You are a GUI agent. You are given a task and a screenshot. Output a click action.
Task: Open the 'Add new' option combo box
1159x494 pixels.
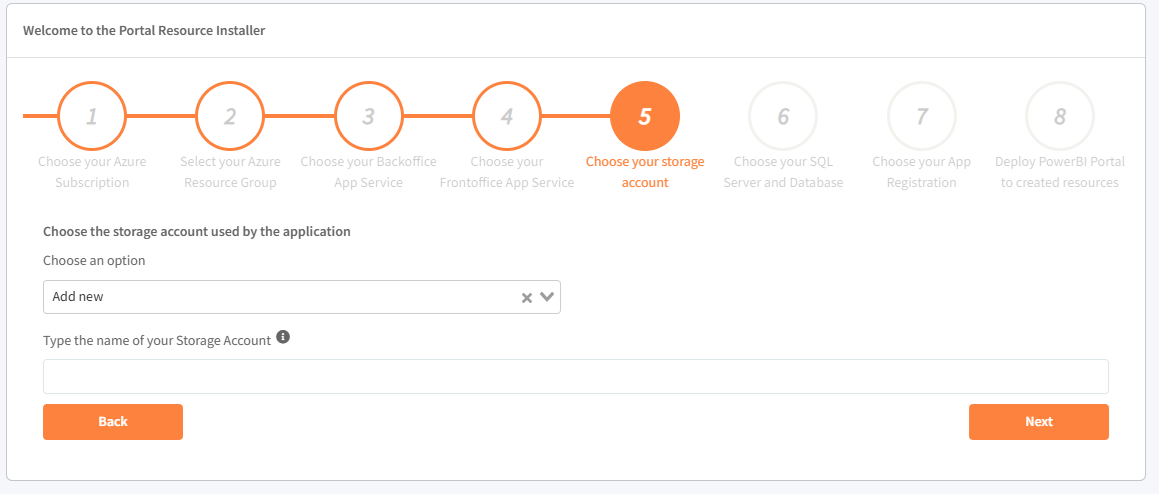click(x=280, y=297)
